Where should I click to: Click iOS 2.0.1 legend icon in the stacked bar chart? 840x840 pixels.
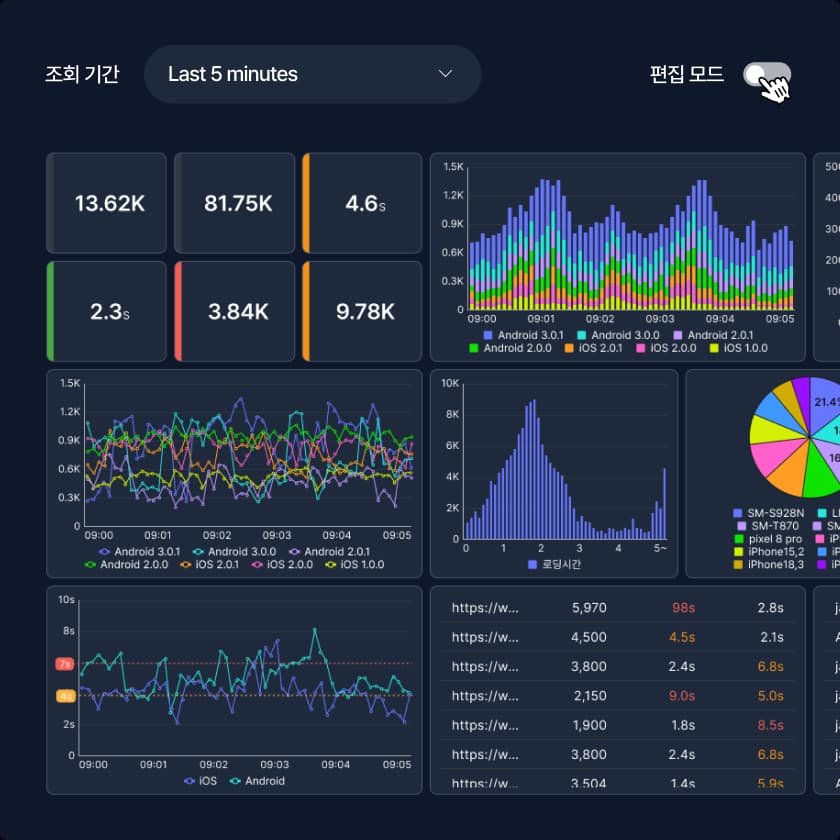click(x=569, y=348)
